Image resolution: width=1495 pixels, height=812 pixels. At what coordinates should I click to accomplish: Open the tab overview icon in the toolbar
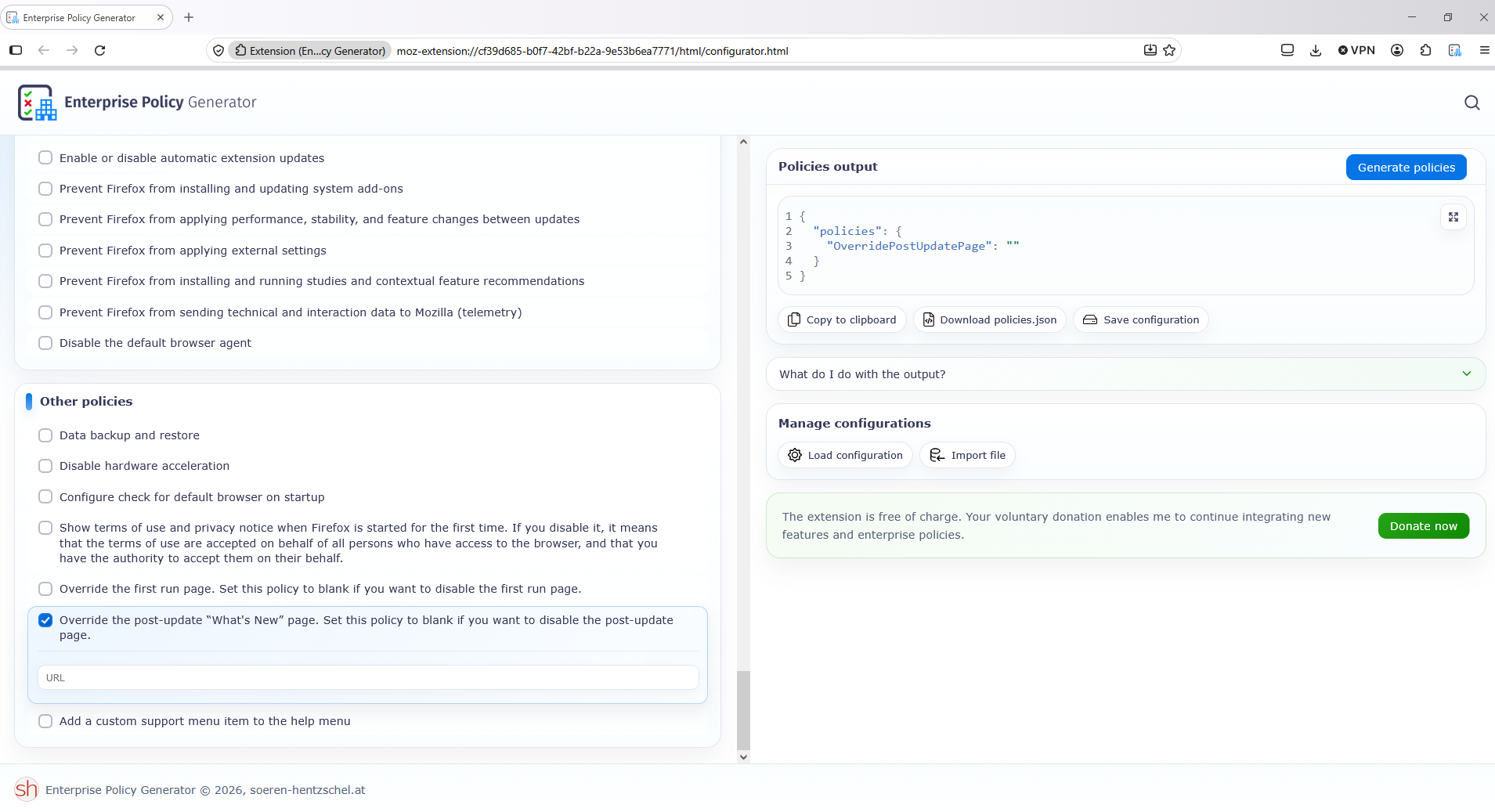click(x=1287, y=50)
